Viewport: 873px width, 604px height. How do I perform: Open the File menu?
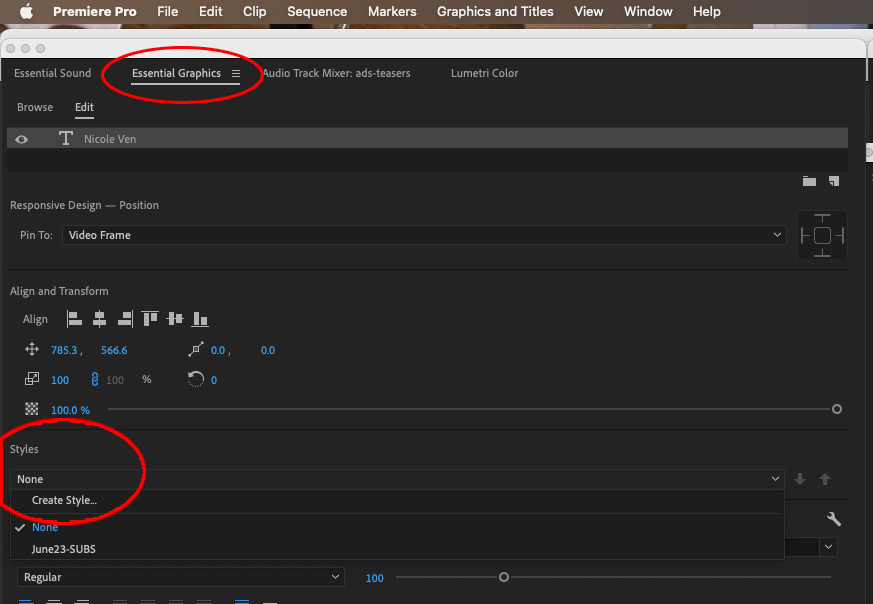coord(168,11)
